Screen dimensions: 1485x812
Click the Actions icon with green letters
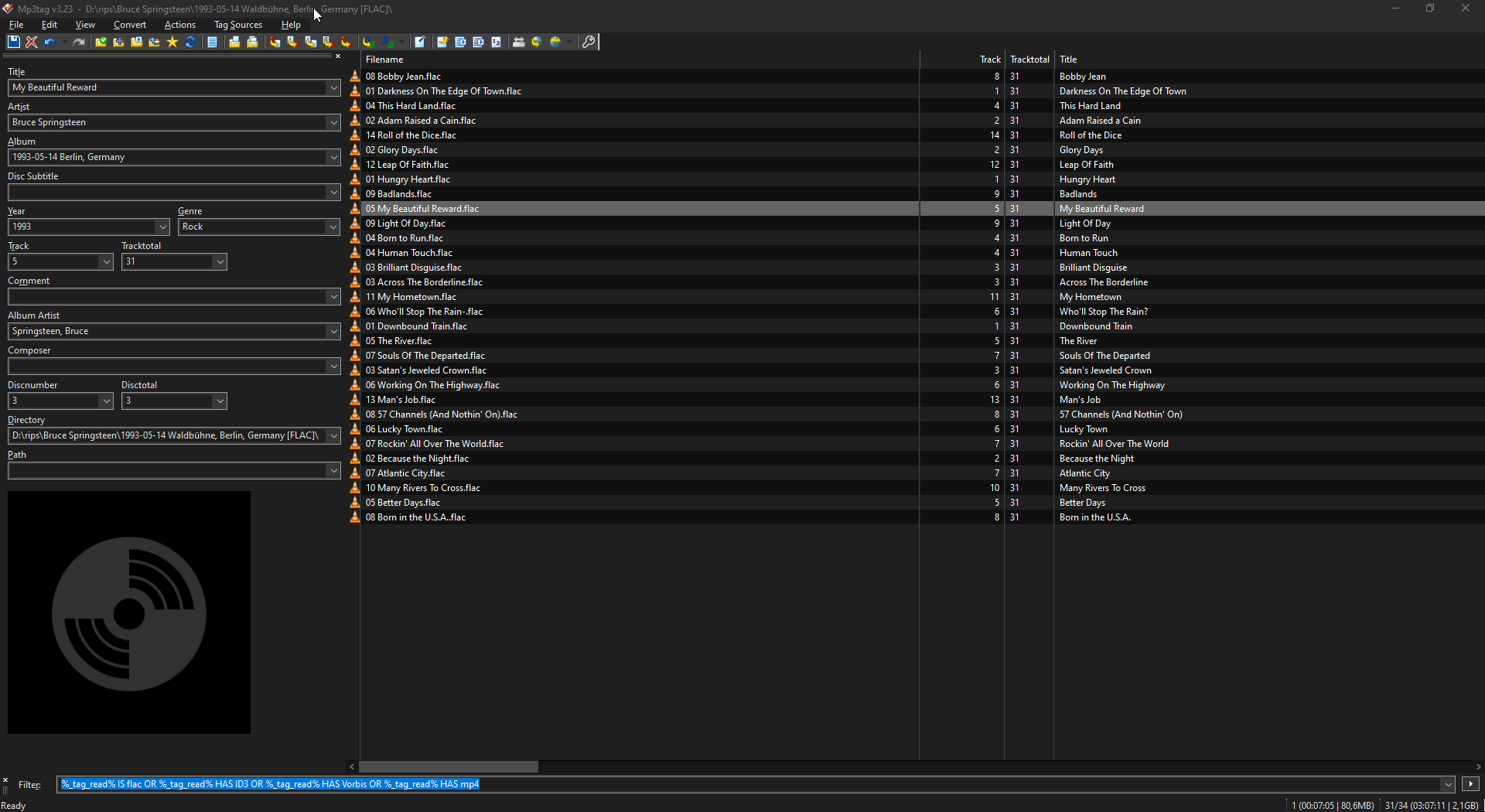(368, 42)
